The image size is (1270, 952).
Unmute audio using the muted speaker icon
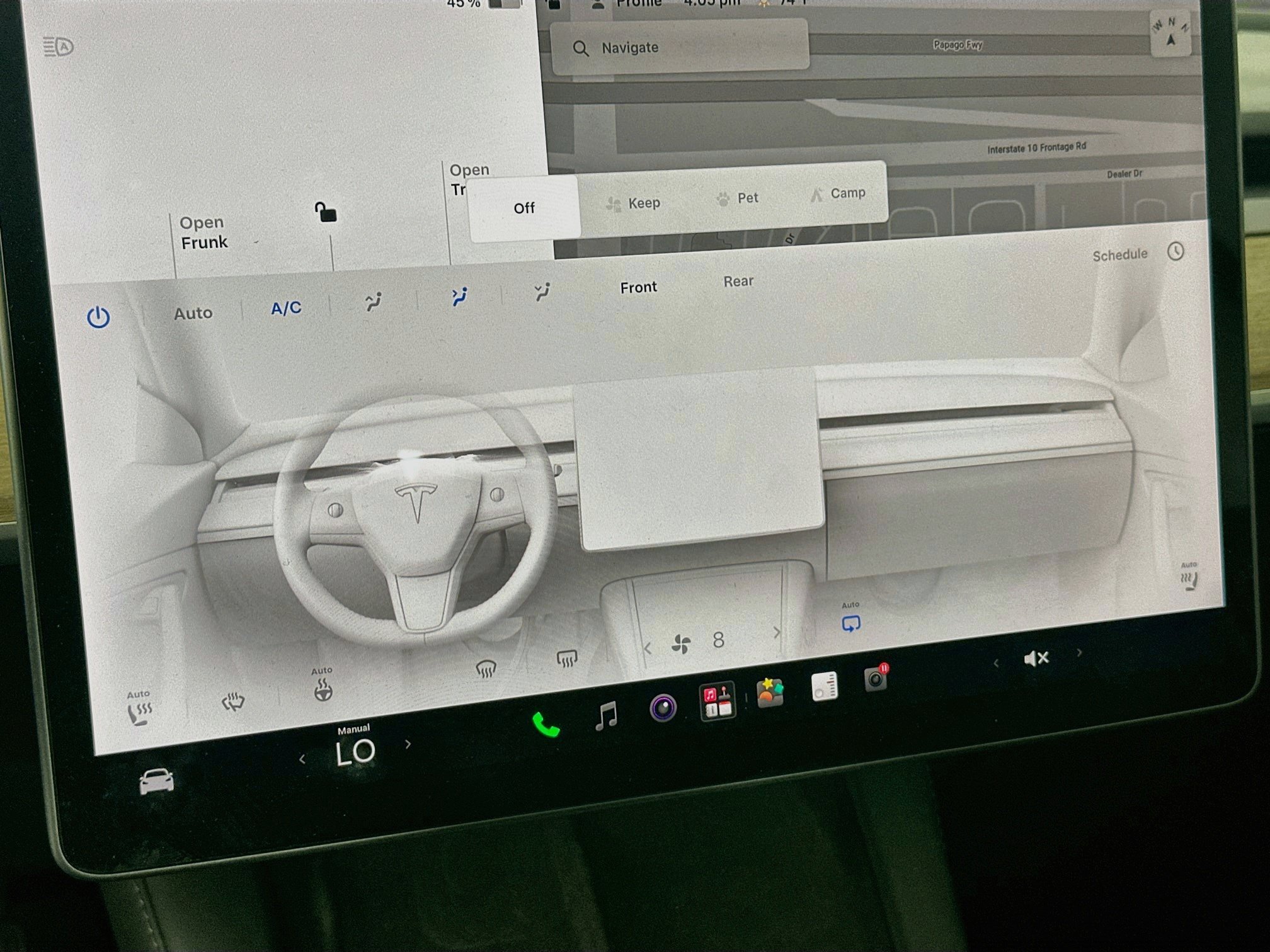pyautogui.click(x=1036, y=658)
